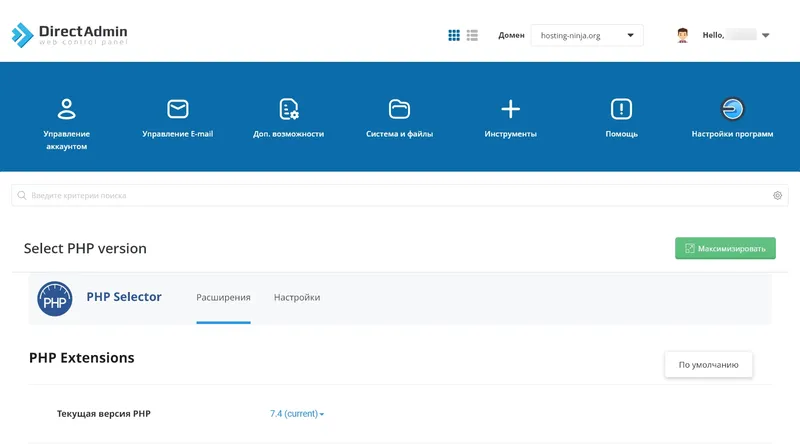Switch to the Настройки tab
The height and width of the screenshot is (447, 800).
297,297
